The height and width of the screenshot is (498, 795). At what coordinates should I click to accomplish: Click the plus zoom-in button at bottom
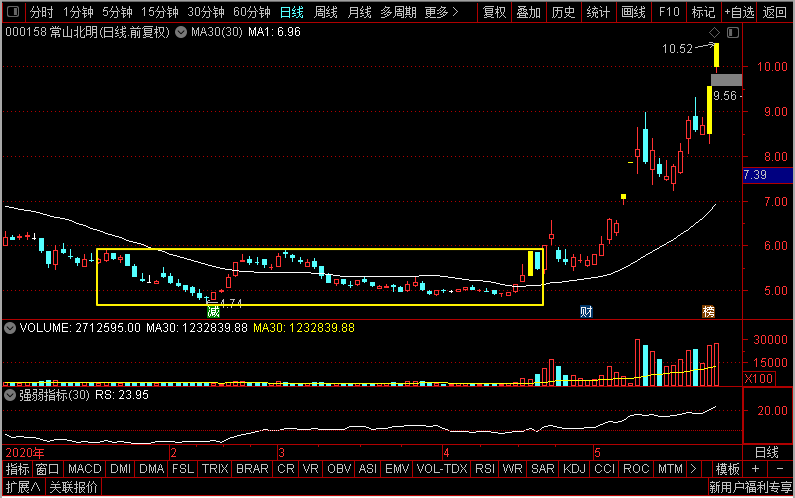(756, 469)
